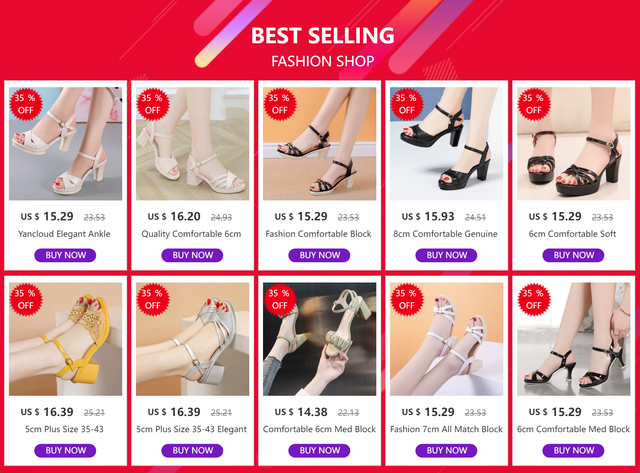Click BUY NOW under 6cm Comfortable Soft
The width and height of the screenshot is (640, 473).
tap(573, 255)
